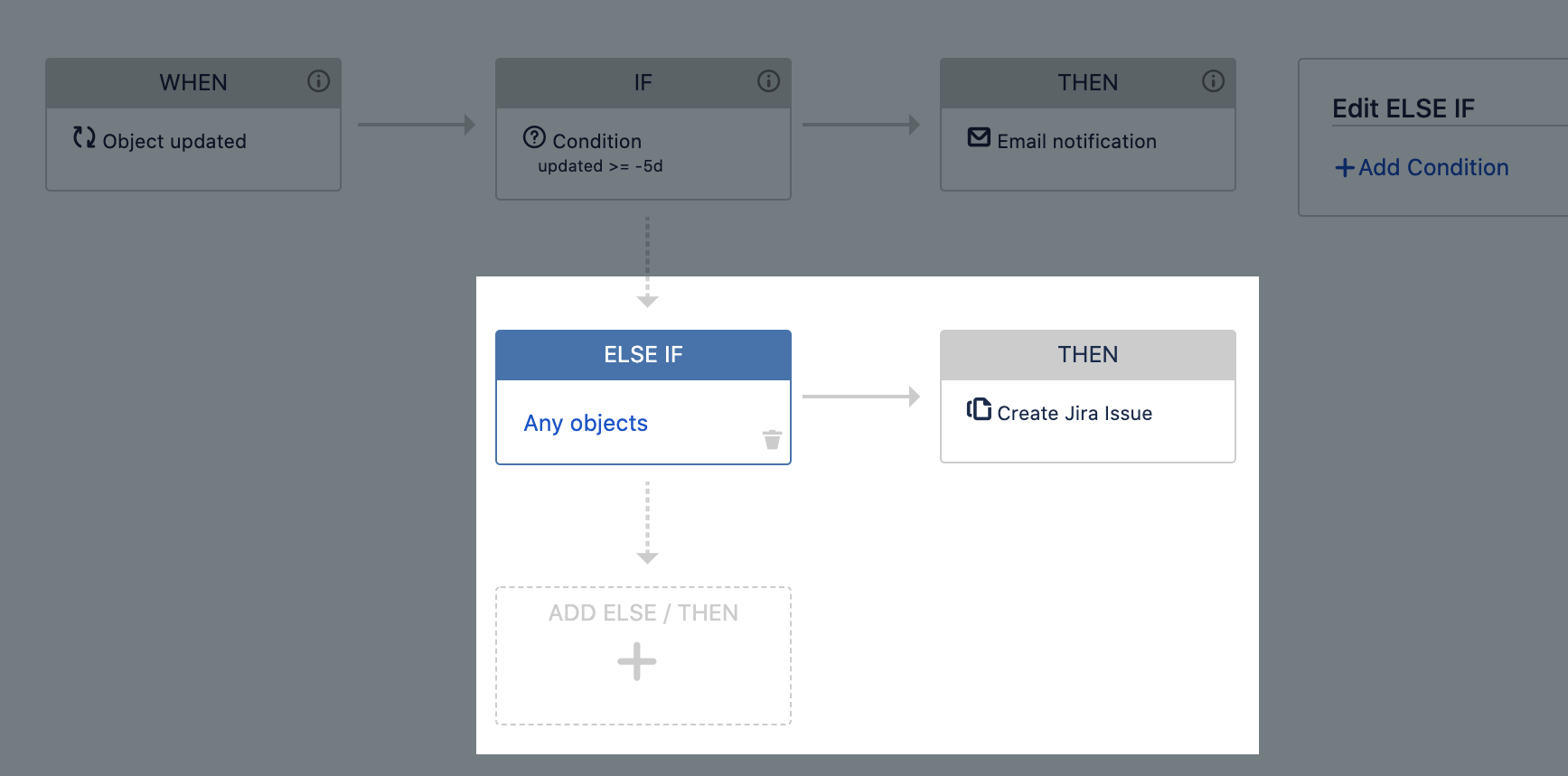Click the plus icon beside Add Condition
Viewport: 1568px width, 776px height.
point(1344,168)
